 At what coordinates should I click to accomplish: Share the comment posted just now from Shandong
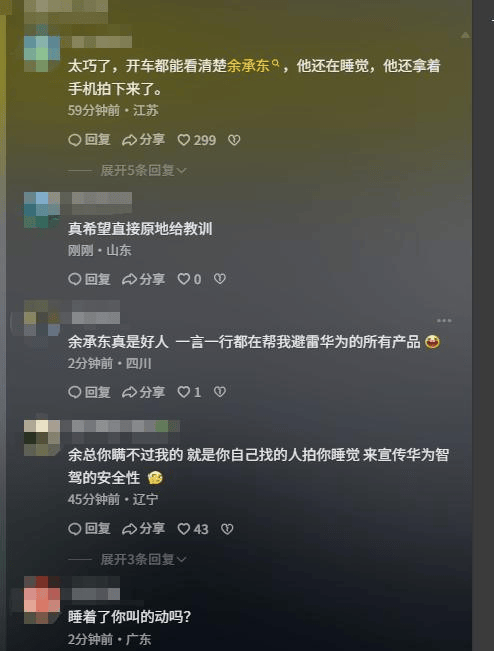pos(143,279)
